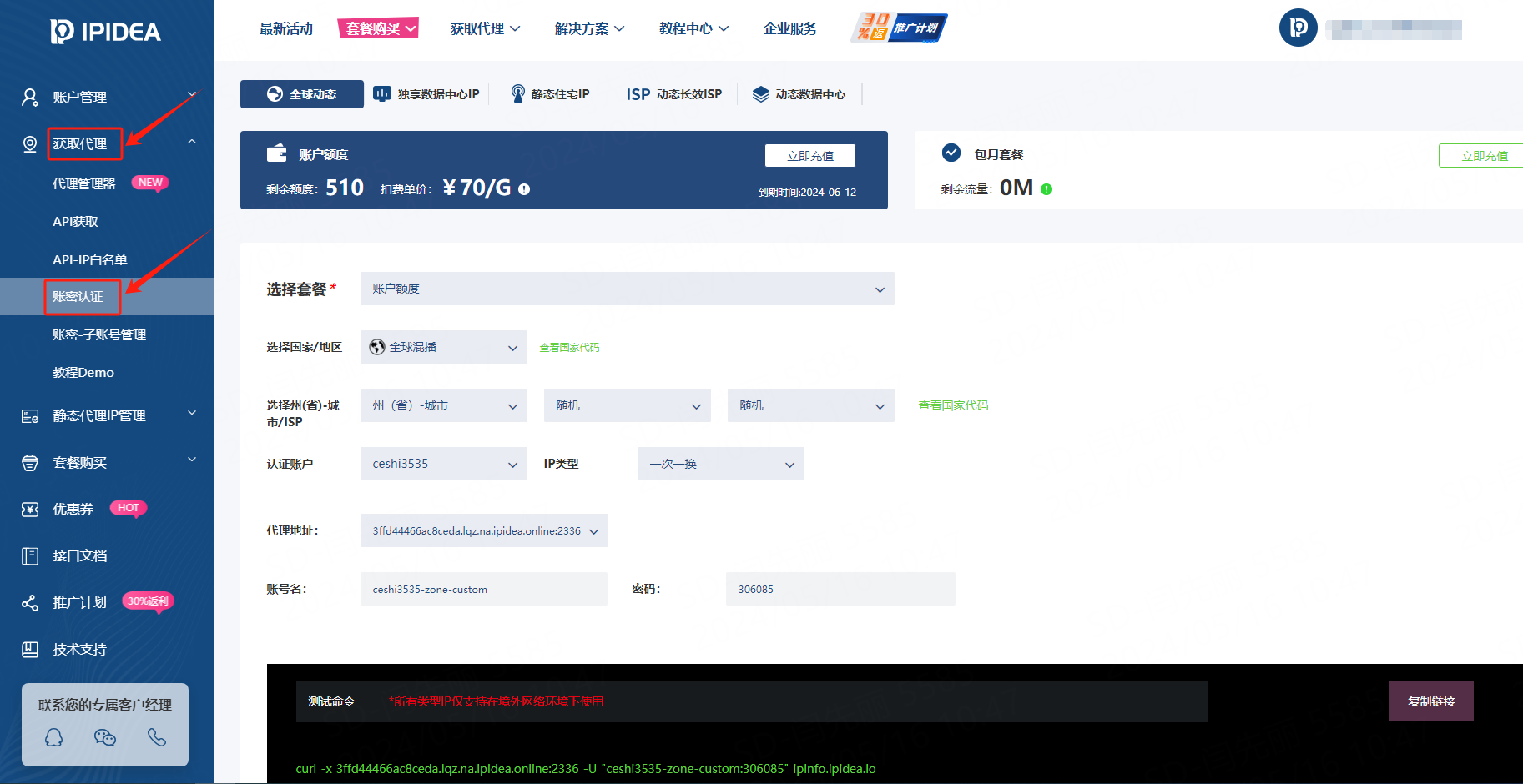Click the user avatar icon top right
Image resolution: width=1523 pixels, height=784 pixels.
coord(1298,28)
